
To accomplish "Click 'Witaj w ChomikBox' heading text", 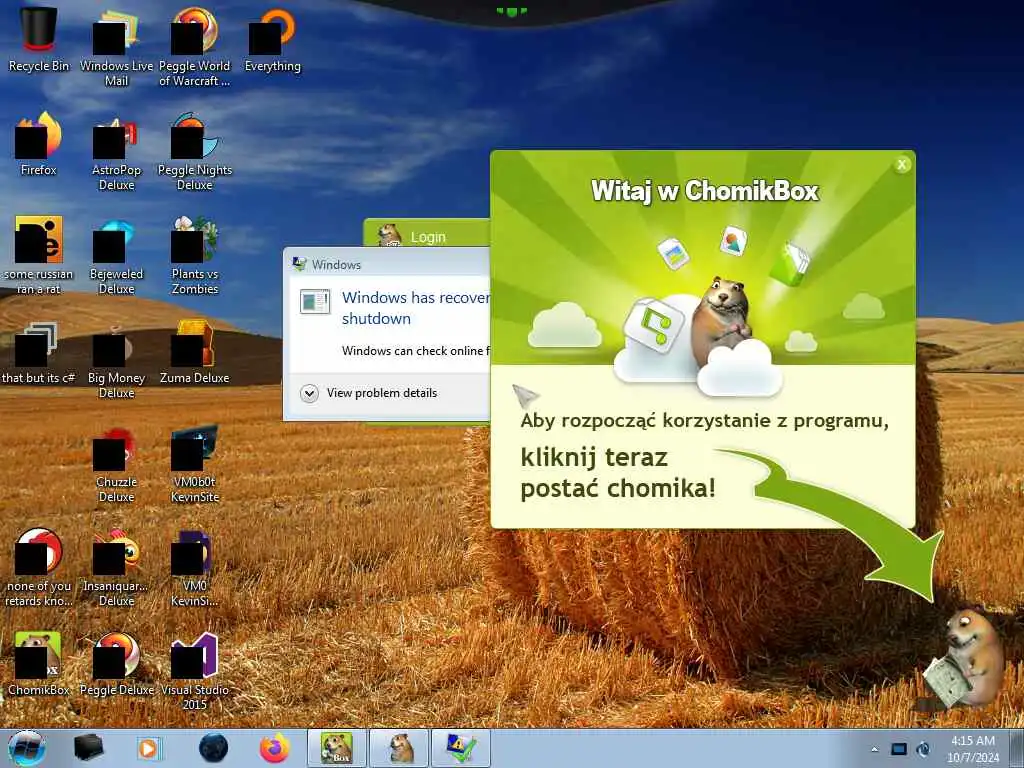I will coord(705,191).
